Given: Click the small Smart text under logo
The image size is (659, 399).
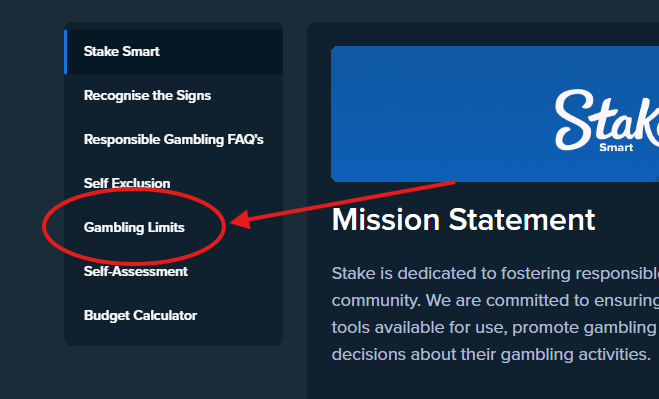Looking at the screenshot, I should pyautogui.click(x=616, y=148).
